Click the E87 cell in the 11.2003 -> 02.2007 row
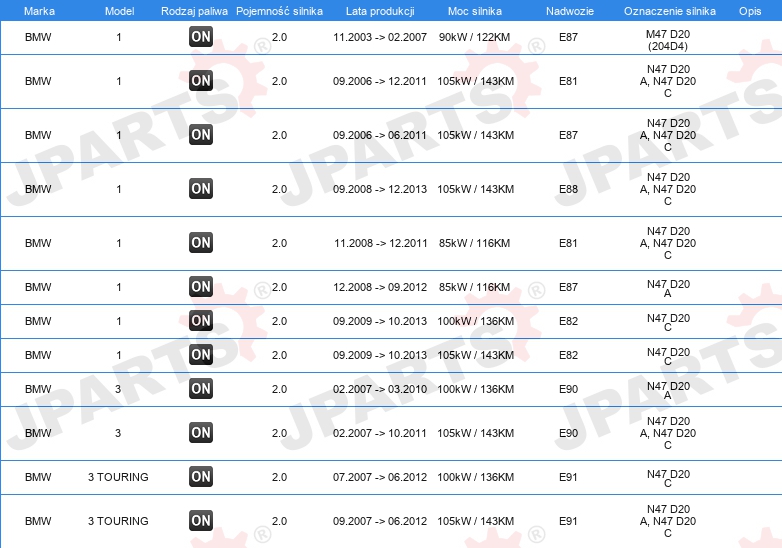Viewport: 782px width, 548px height. point(568,37)
